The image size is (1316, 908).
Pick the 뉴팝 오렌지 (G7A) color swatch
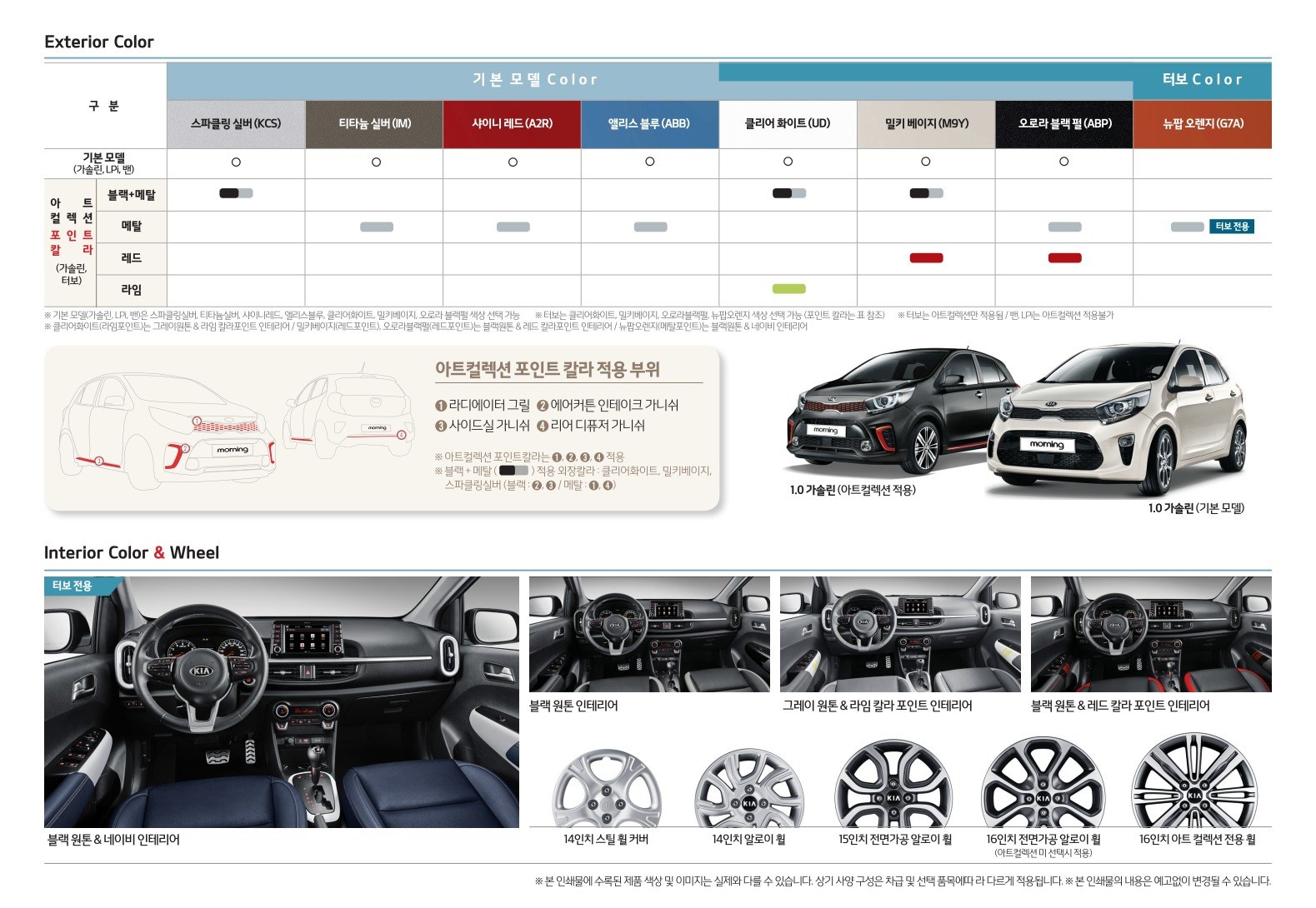click(x=1202, y=124)
